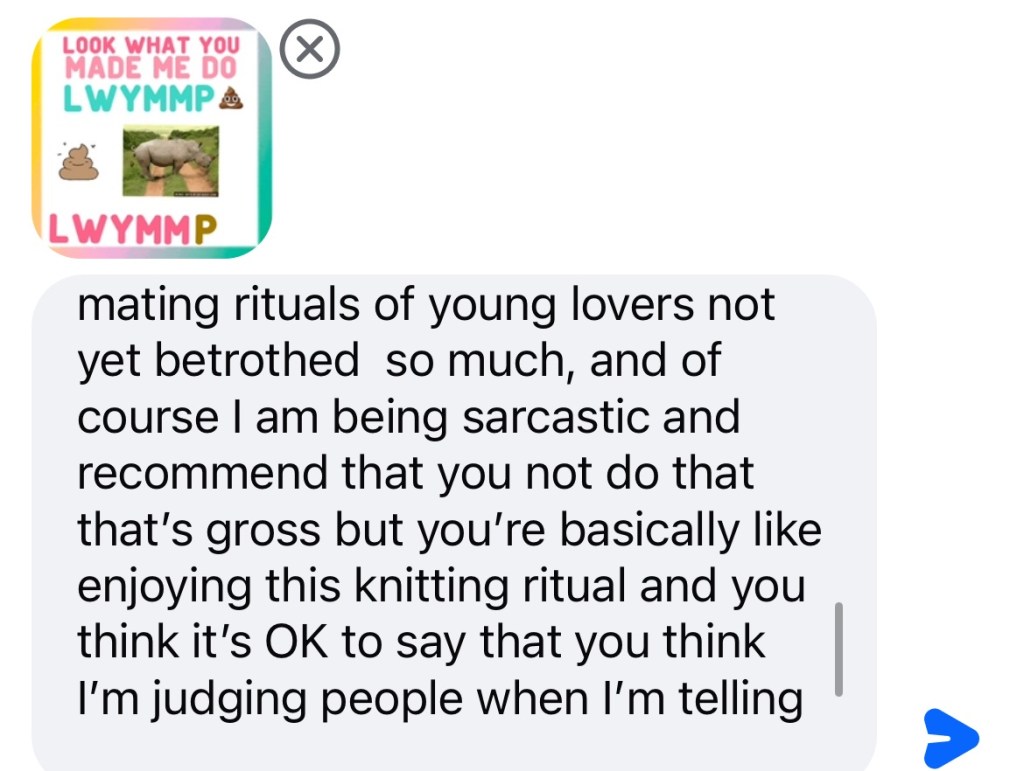This screenshot has width=1024, height=771.
Task: Click the rhino photo inside the attachment
Action: click(x=170, y=161)
